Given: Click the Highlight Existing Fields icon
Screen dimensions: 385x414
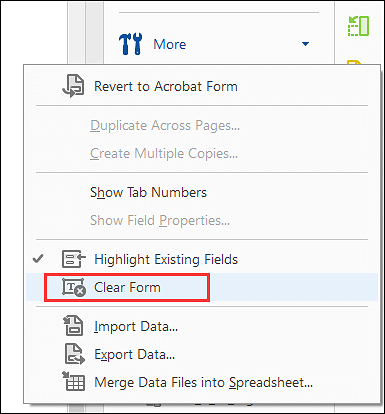Looking at the screenshot, I should click(73, 259).
